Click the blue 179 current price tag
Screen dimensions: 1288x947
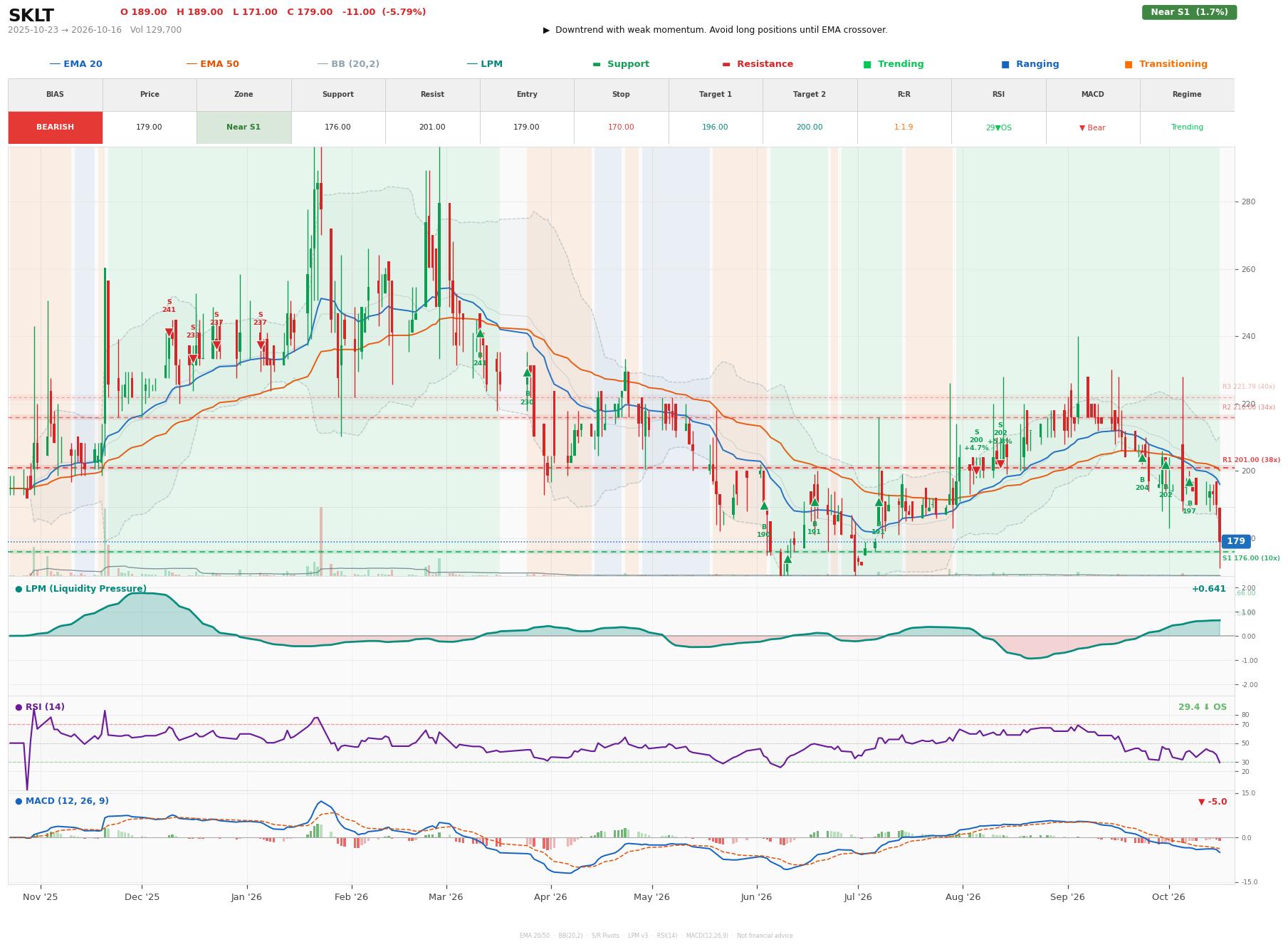tap(1236, 541)
